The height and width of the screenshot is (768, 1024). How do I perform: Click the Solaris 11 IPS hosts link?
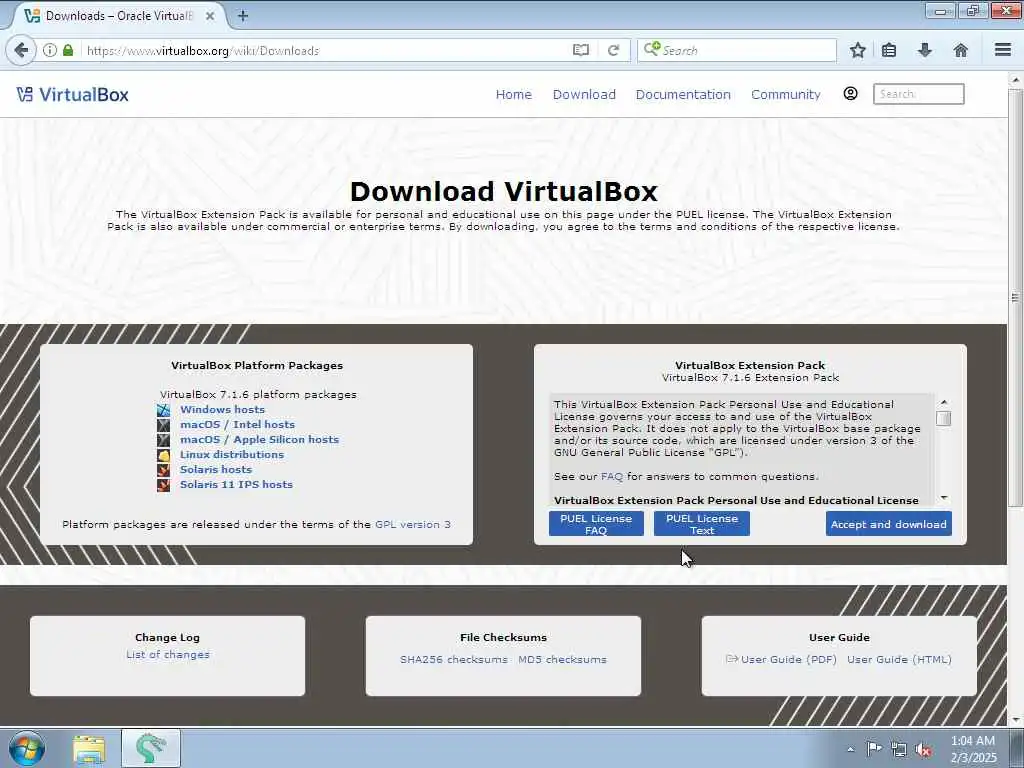pyautogui.click(x=236, y=485)
